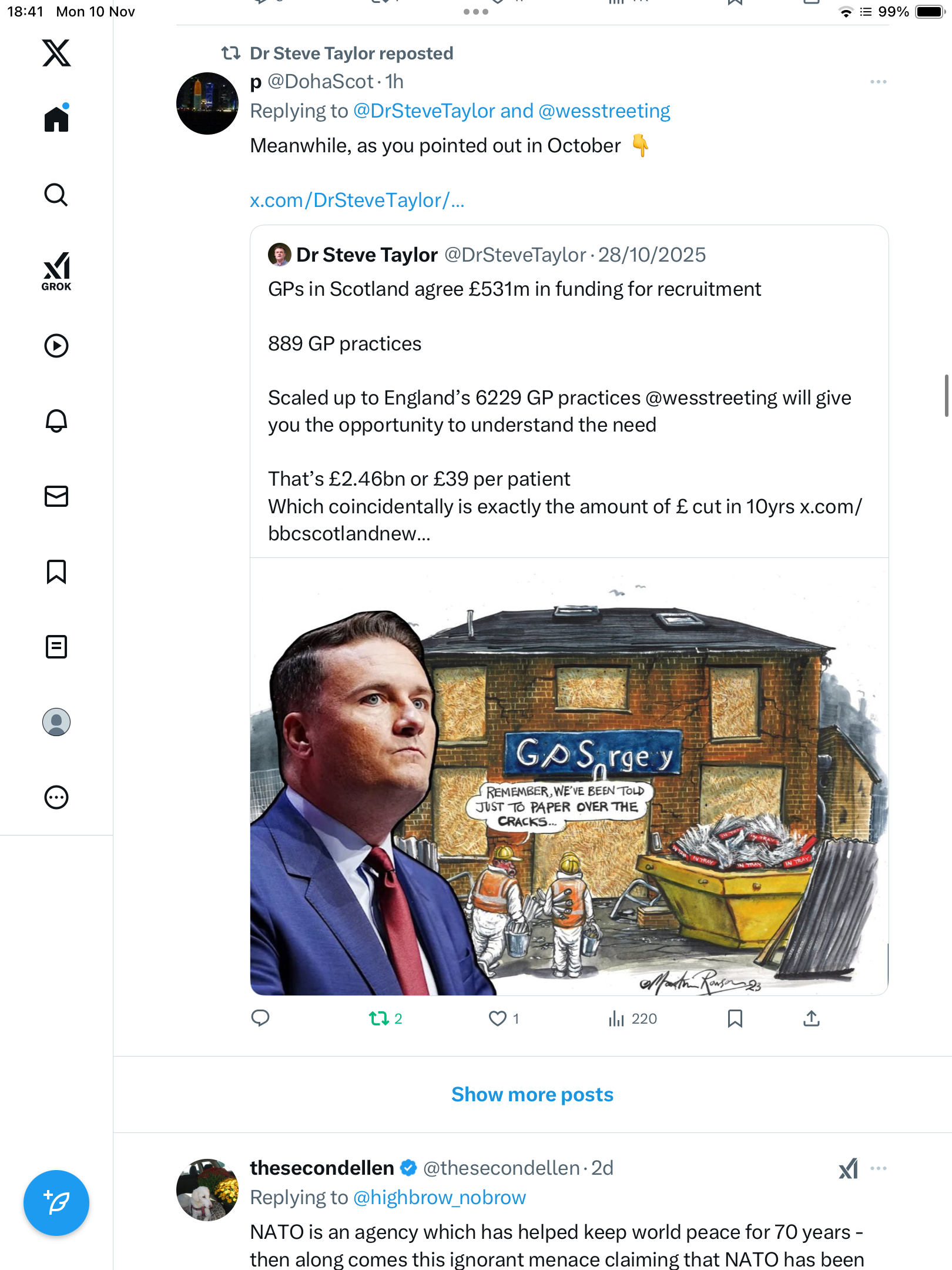Open Lists from the sidebar

coord(56,647)
